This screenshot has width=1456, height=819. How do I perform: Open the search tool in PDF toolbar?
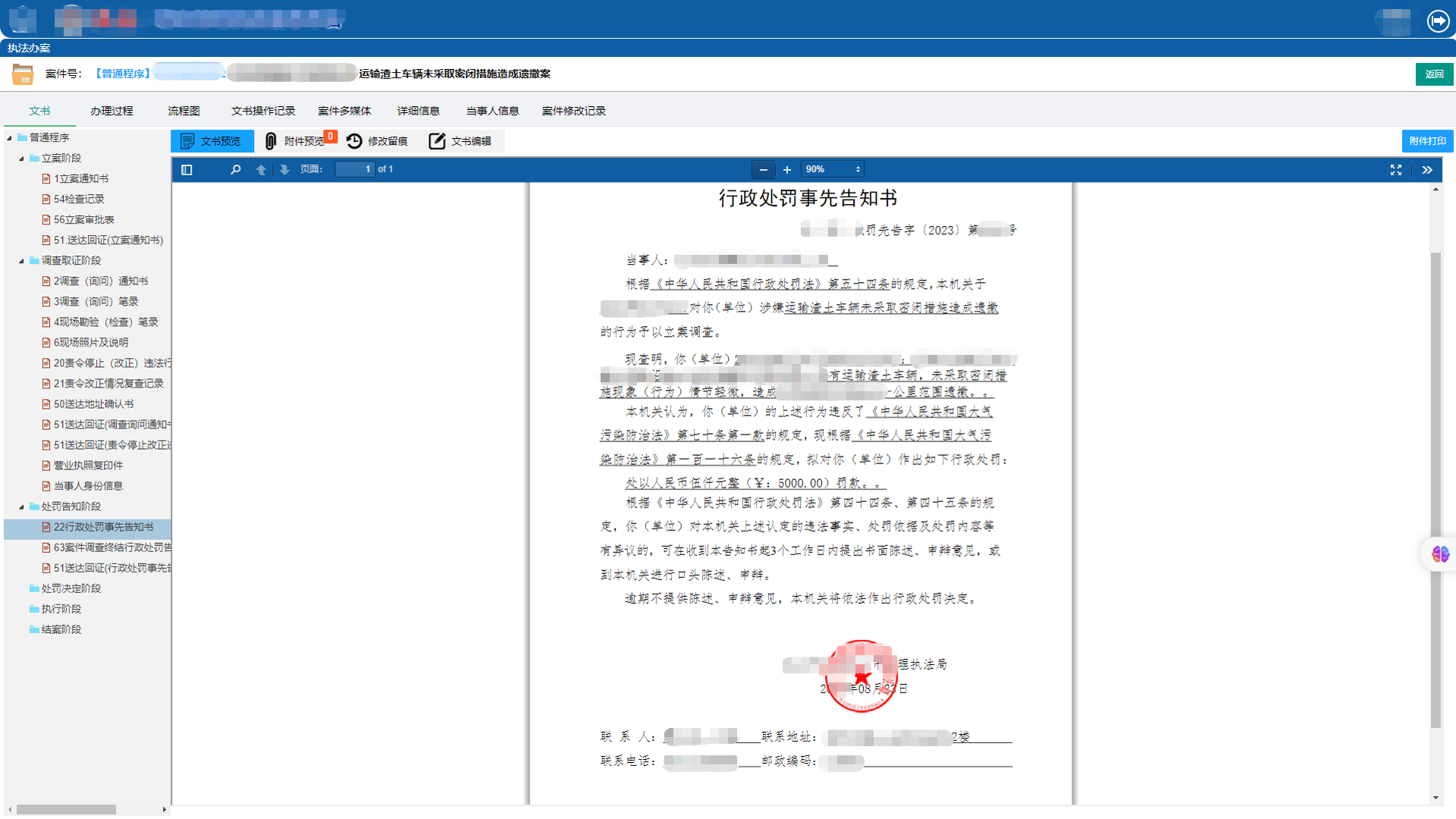coord(235,170)
